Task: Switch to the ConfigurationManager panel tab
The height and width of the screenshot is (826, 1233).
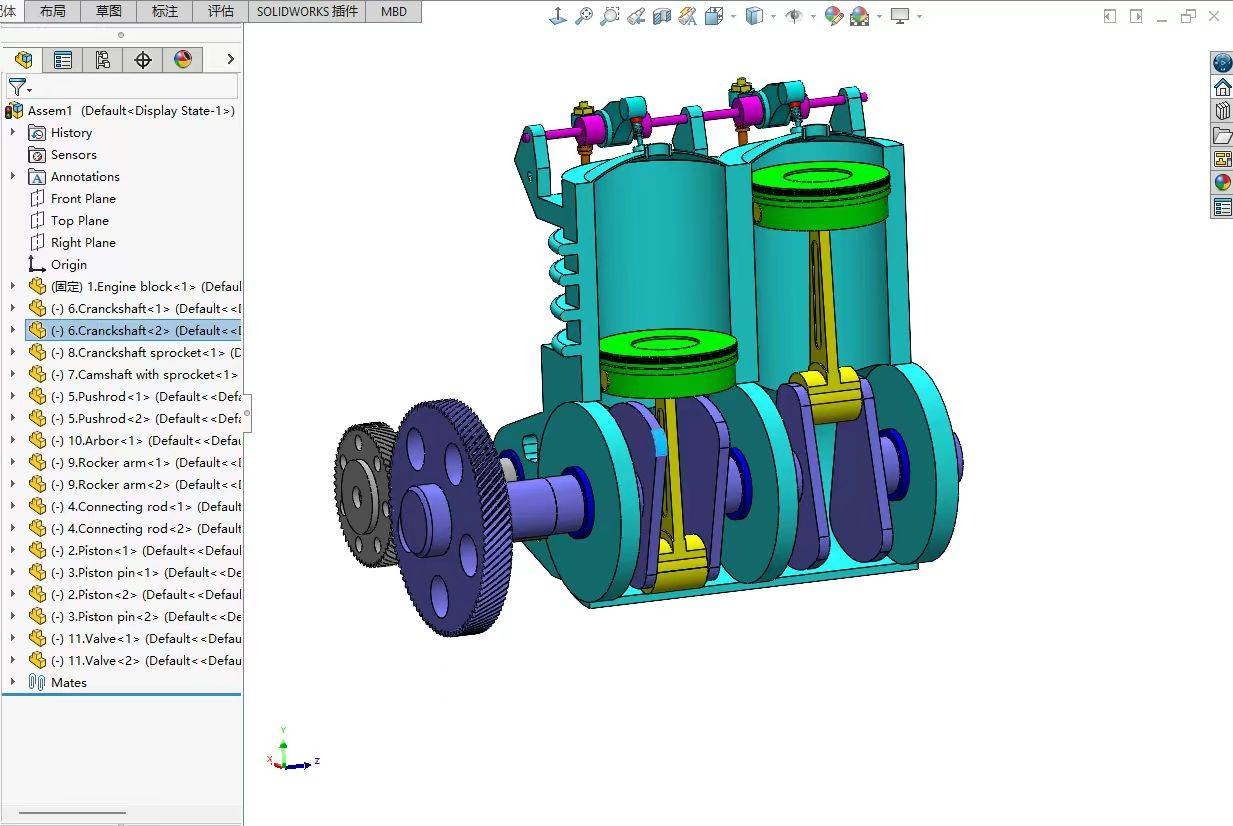Action: point(103,60)
